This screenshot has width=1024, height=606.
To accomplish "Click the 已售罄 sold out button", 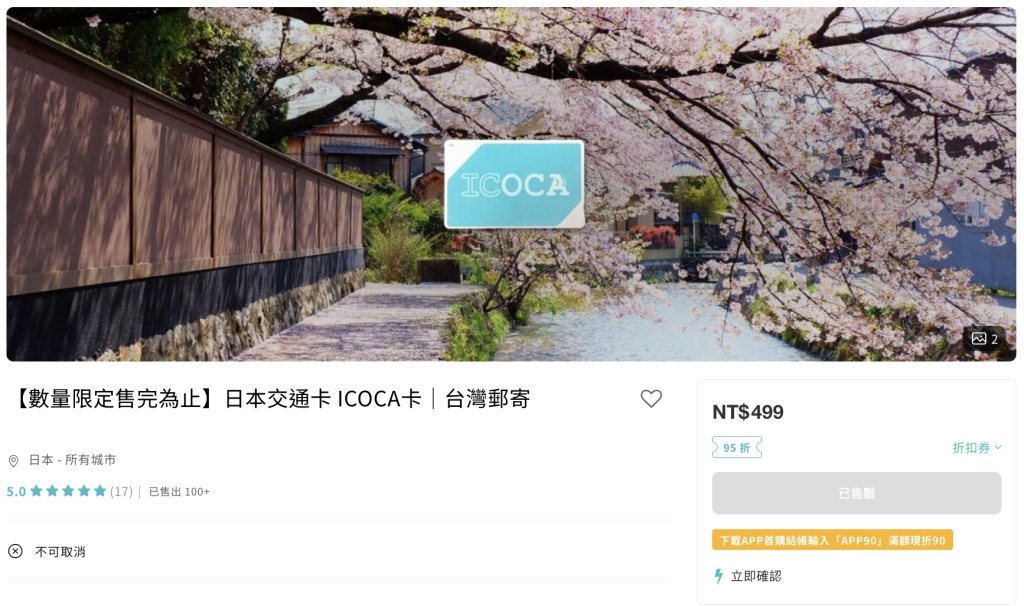I will pyautogui.click(x=856, y=493).
